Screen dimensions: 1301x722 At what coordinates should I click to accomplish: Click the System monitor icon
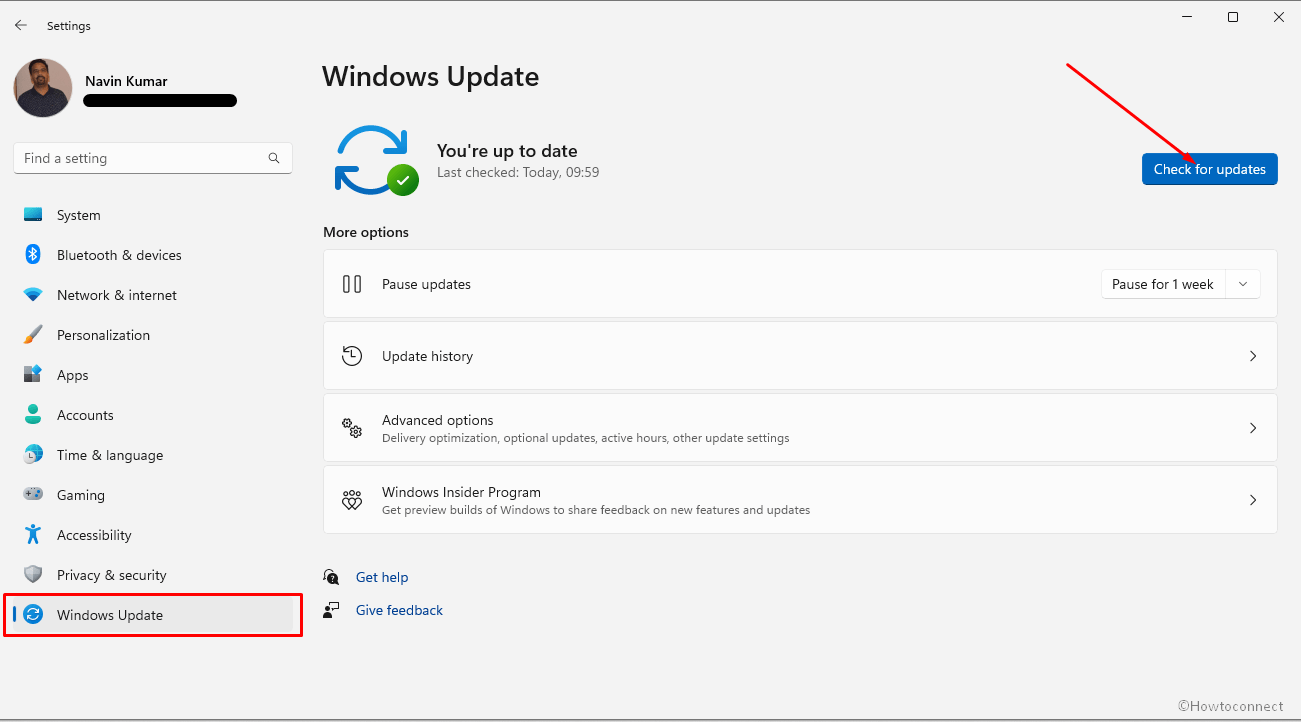[33, 215]
